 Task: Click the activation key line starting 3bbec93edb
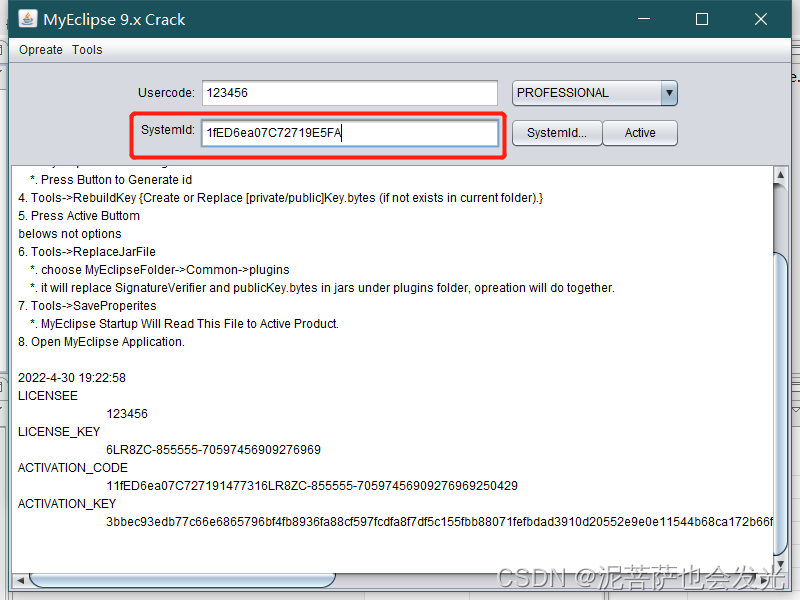439,521
